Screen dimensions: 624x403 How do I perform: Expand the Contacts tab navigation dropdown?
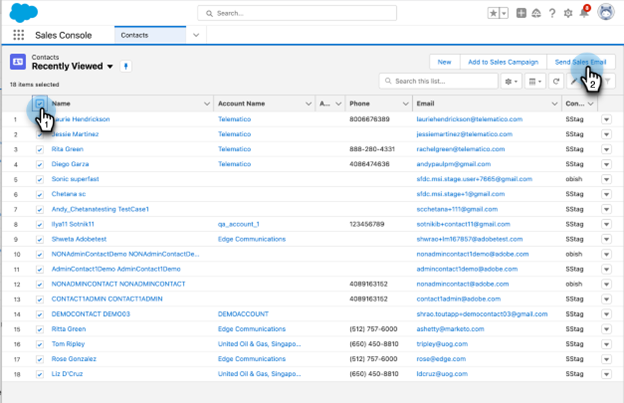coord(196,35)
